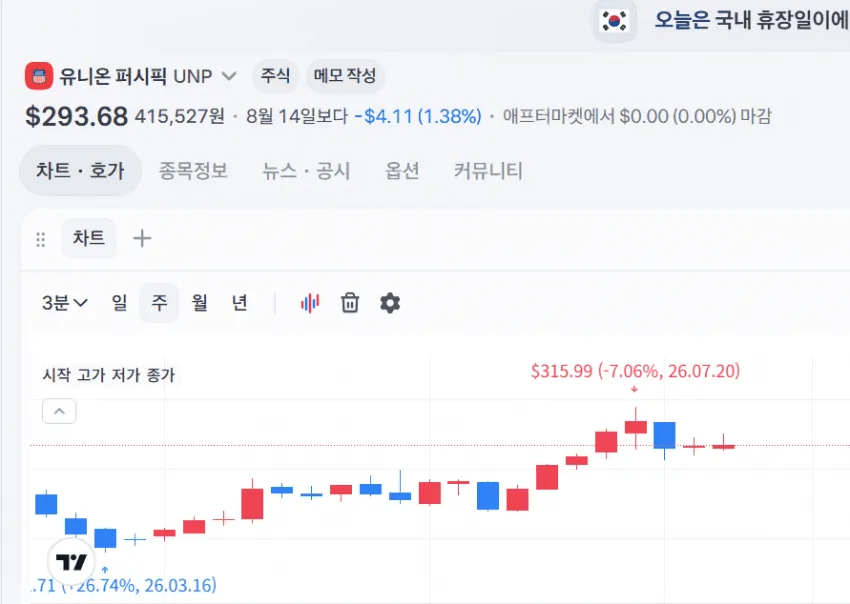Expand the UNP stock selector chevron
The height and width of the screenshot is (604, 850).
pos(229,76)
